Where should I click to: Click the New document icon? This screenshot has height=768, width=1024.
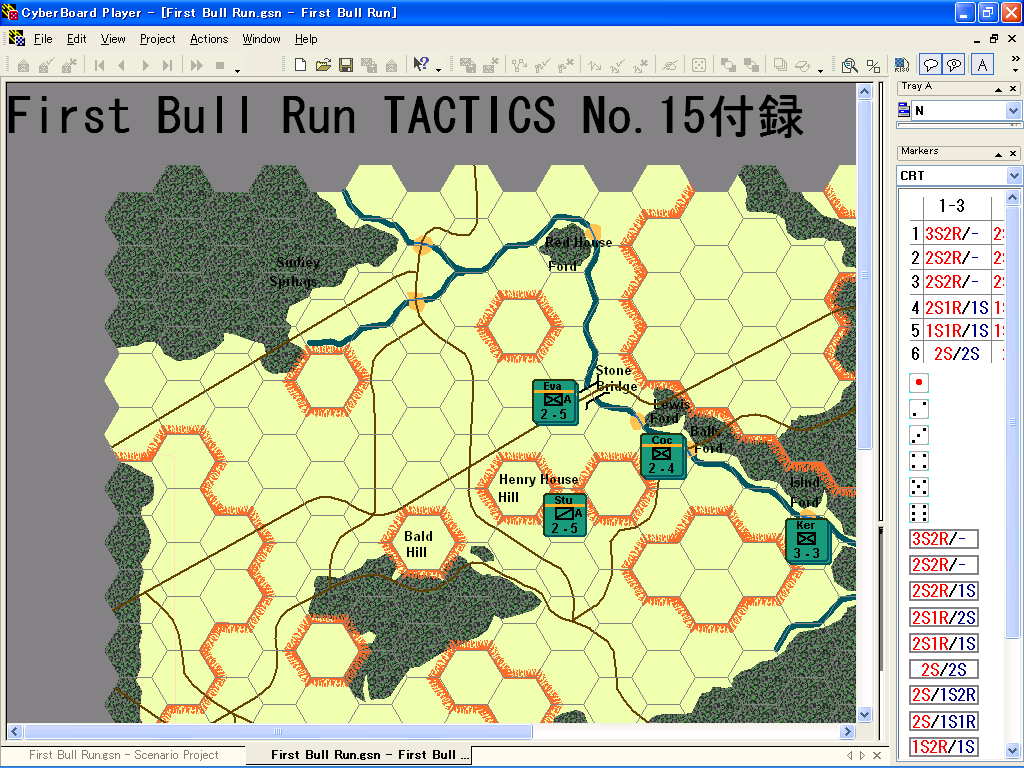300,65
